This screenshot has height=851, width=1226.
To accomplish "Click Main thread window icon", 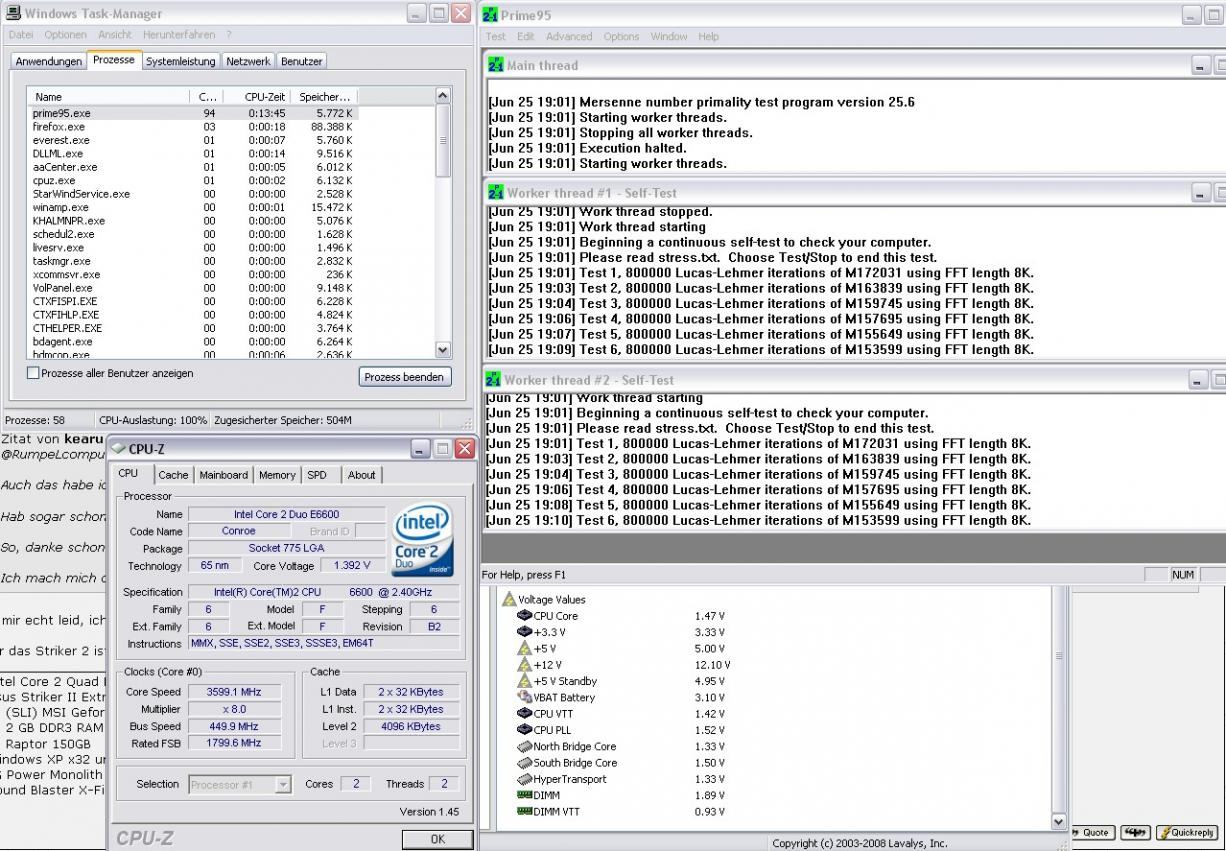I will point(495,64).
